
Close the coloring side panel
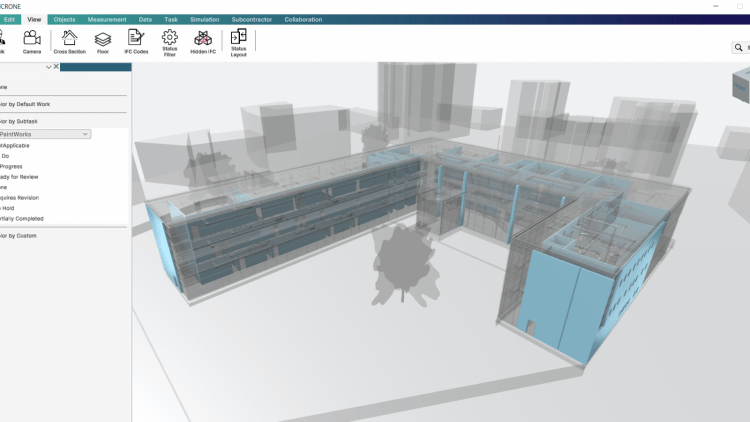coord(56,67)
